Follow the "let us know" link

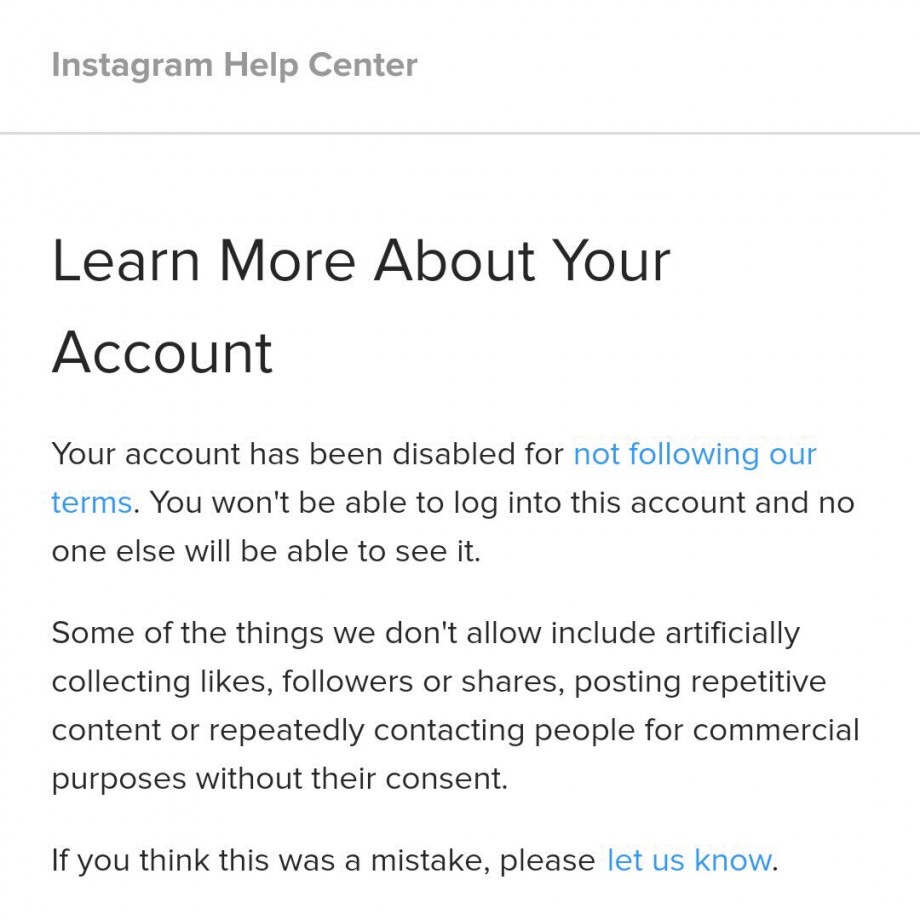tap(689, 861)
